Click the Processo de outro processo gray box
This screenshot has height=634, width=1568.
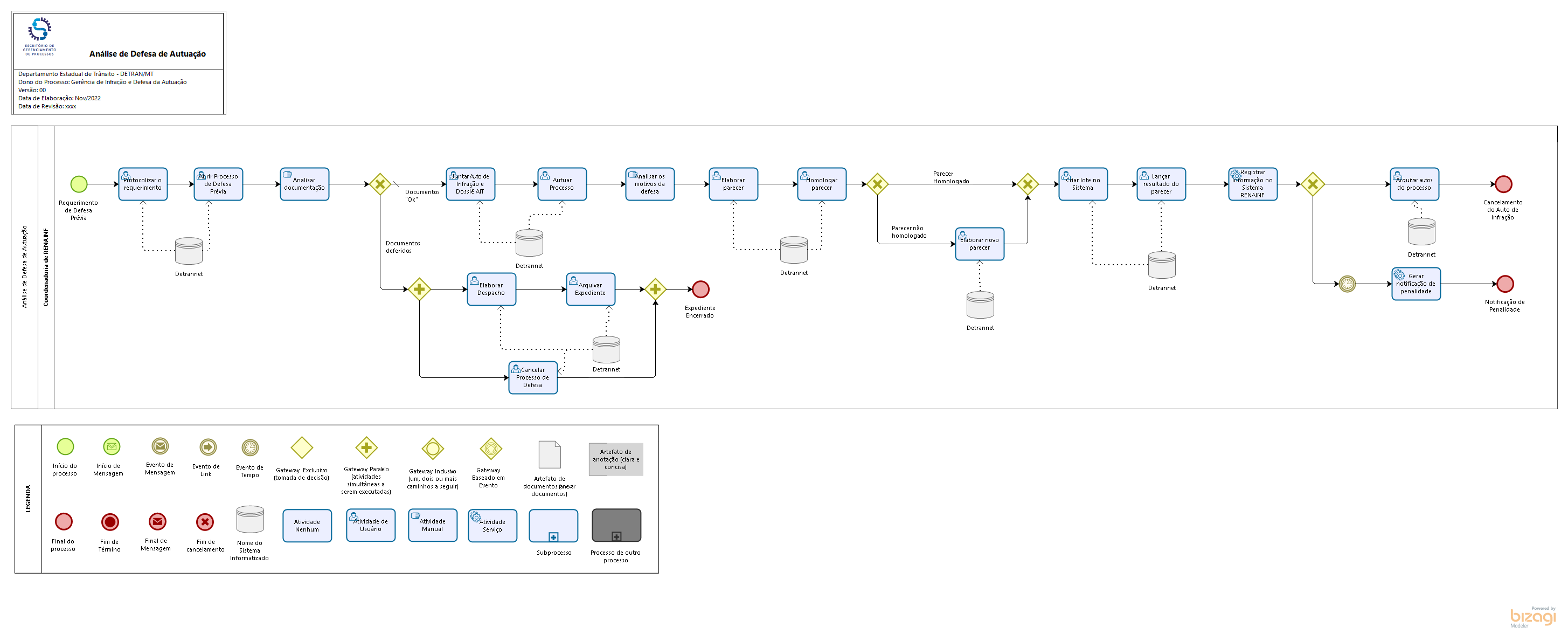click(616, 526)
